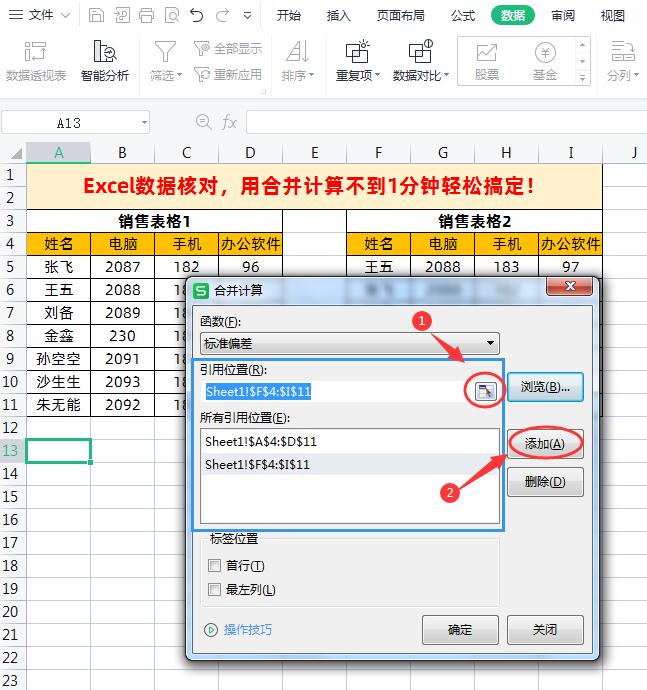Open the 函数 dropdown showing 标准偏差
647x690 pixels.
(350, 344)
